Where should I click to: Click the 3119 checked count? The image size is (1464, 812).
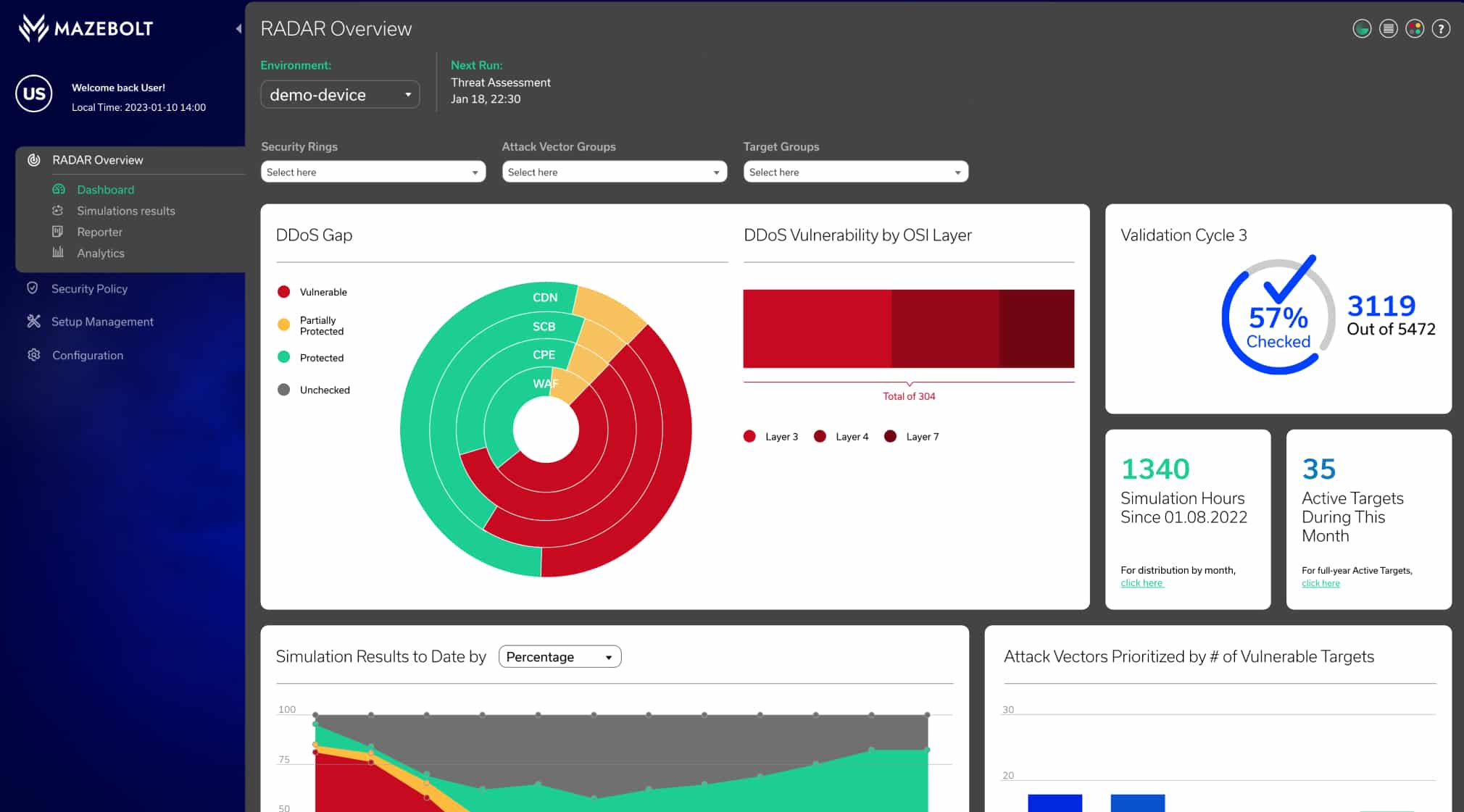pos(1381,306)
